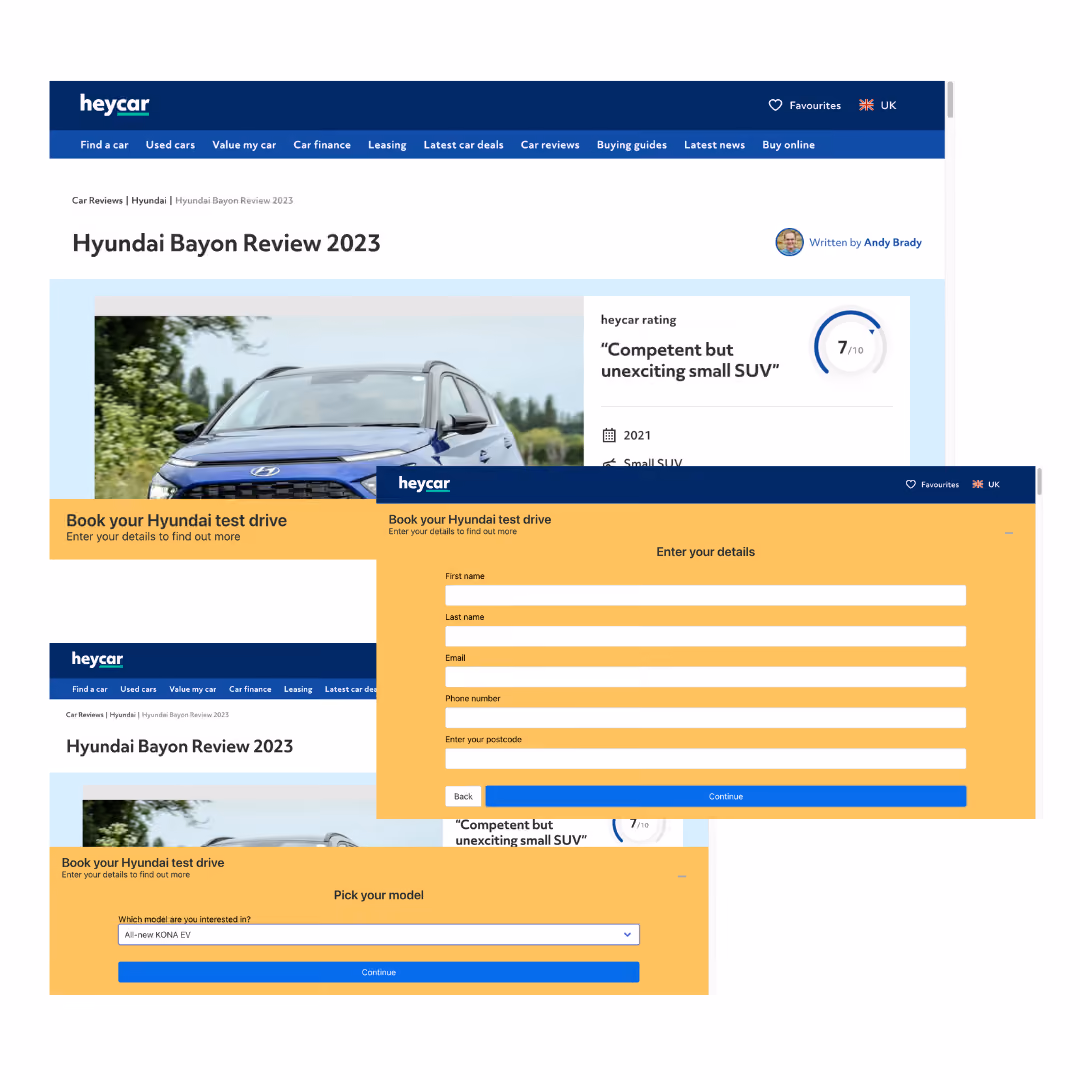The image size is (1080, 1080).
Task: Click 'Which model are you interested in?' label
Action: click(x=184, y=919)
